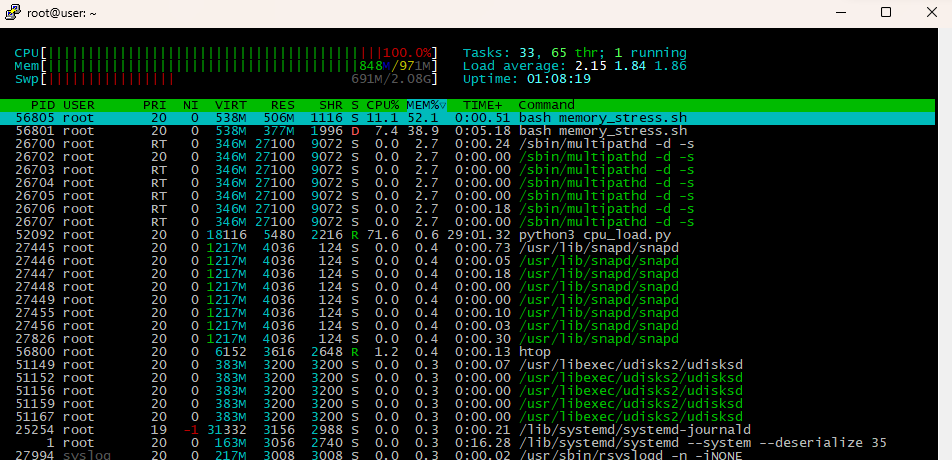The image size is (952, 460).
Task: Select python3 cpu_load.py process row
Action: [468, 235]
